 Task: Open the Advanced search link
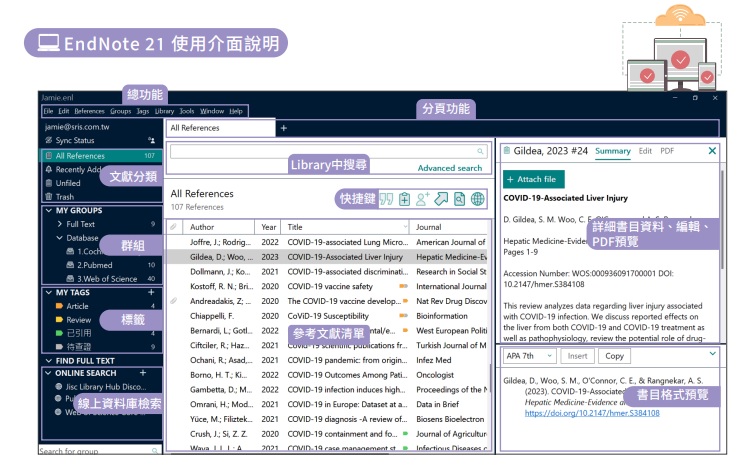pyautogui.click(x=449, y=168)
